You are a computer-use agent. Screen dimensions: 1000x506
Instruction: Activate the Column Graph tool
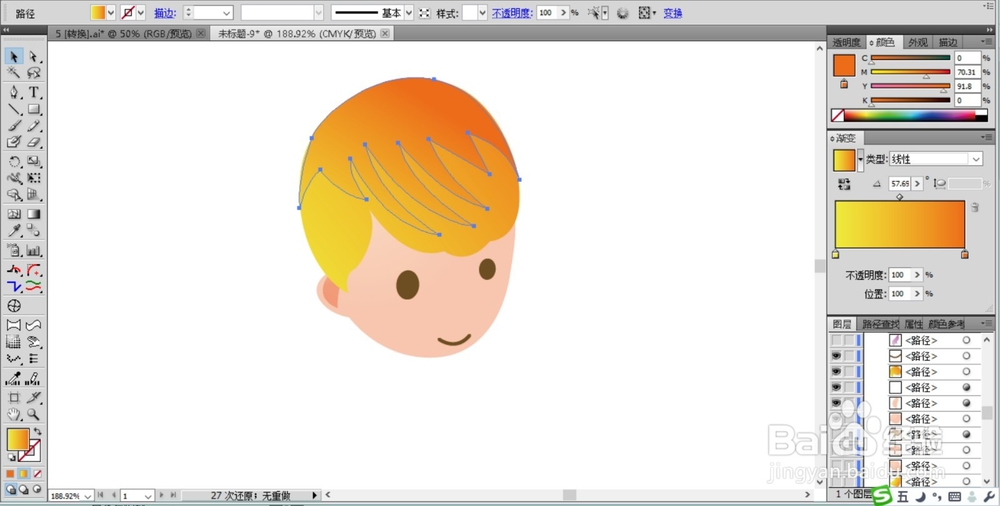pos(33,251)
